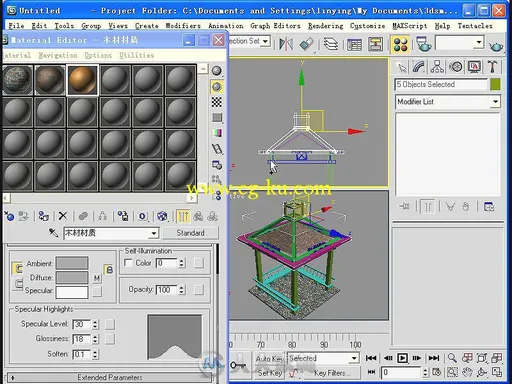The height and width of the screenshot is (384, 512).
Task: Open Schematic View toolbar icon
Action: (x=375, y=44)
